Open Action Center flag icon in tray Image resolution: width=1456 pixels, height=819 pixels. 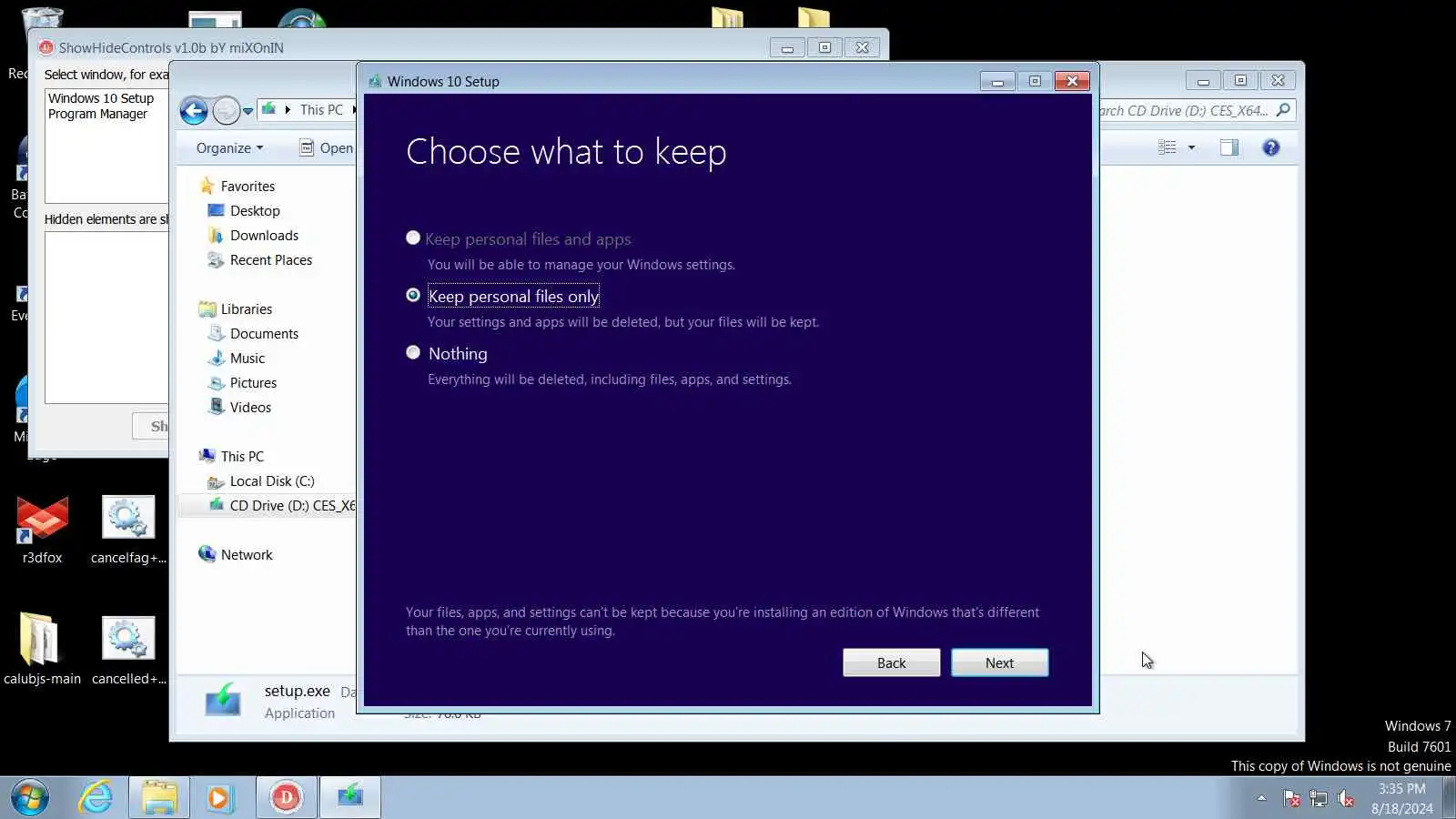coord(1291,799)
